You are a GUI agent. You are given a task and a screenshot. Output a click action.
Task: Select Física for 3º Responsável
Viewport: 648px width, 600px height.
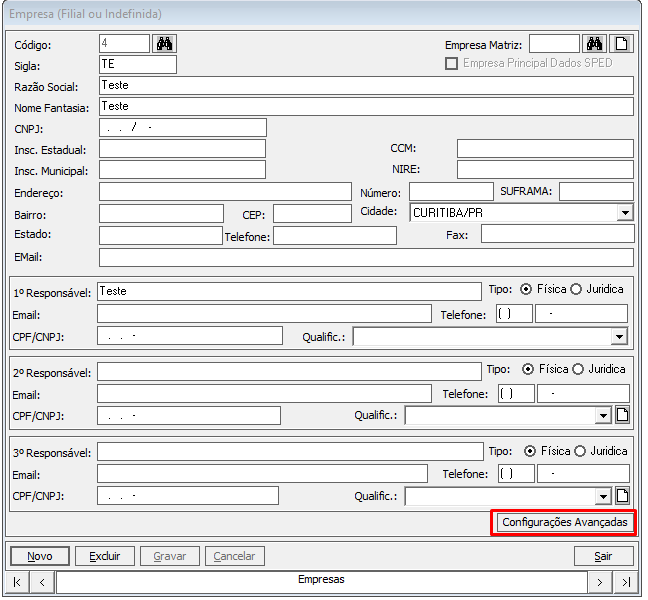(530, 451)
